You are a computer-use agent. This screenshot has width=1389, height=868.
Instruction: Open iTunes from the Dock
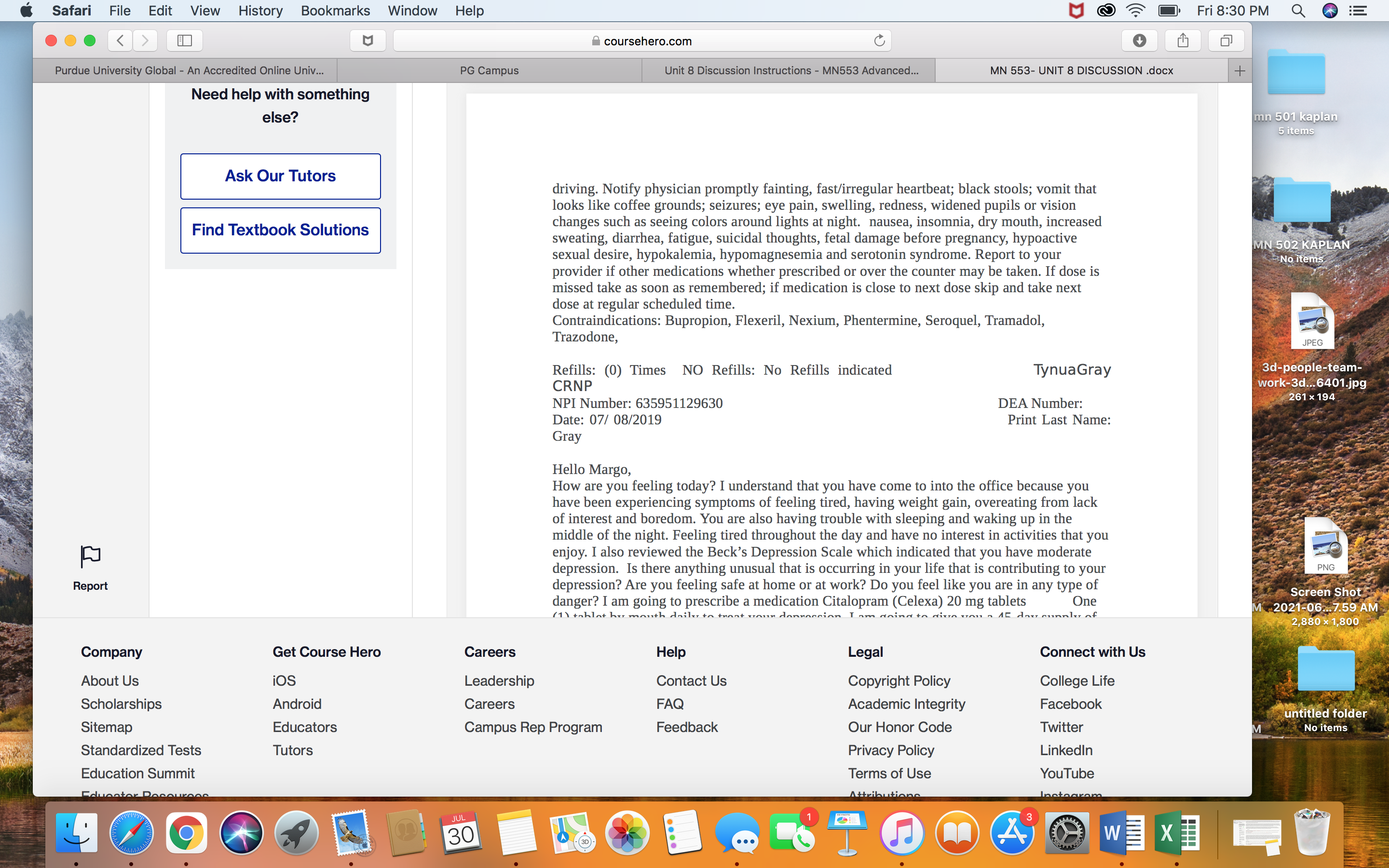coord(902,833)
